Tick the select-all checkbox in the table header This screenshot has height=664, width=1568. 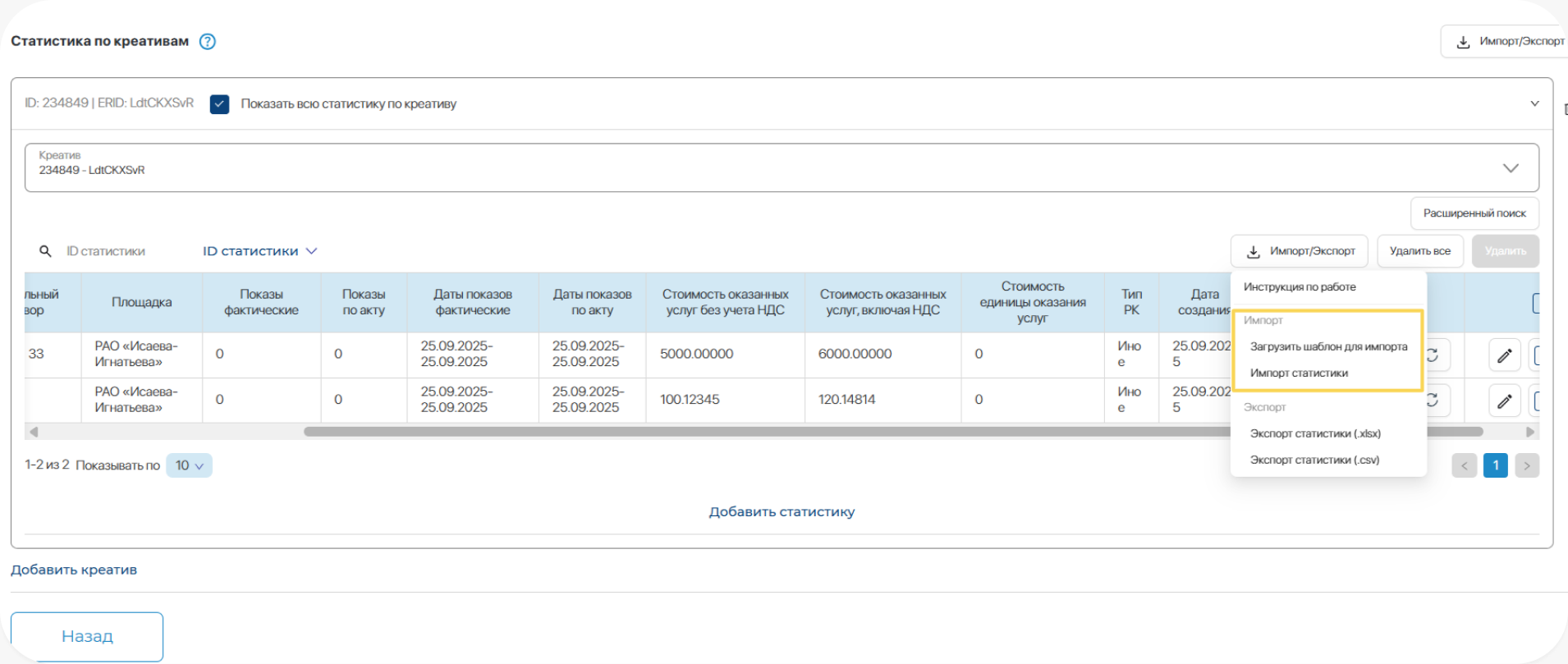[x=1535, y=303]
